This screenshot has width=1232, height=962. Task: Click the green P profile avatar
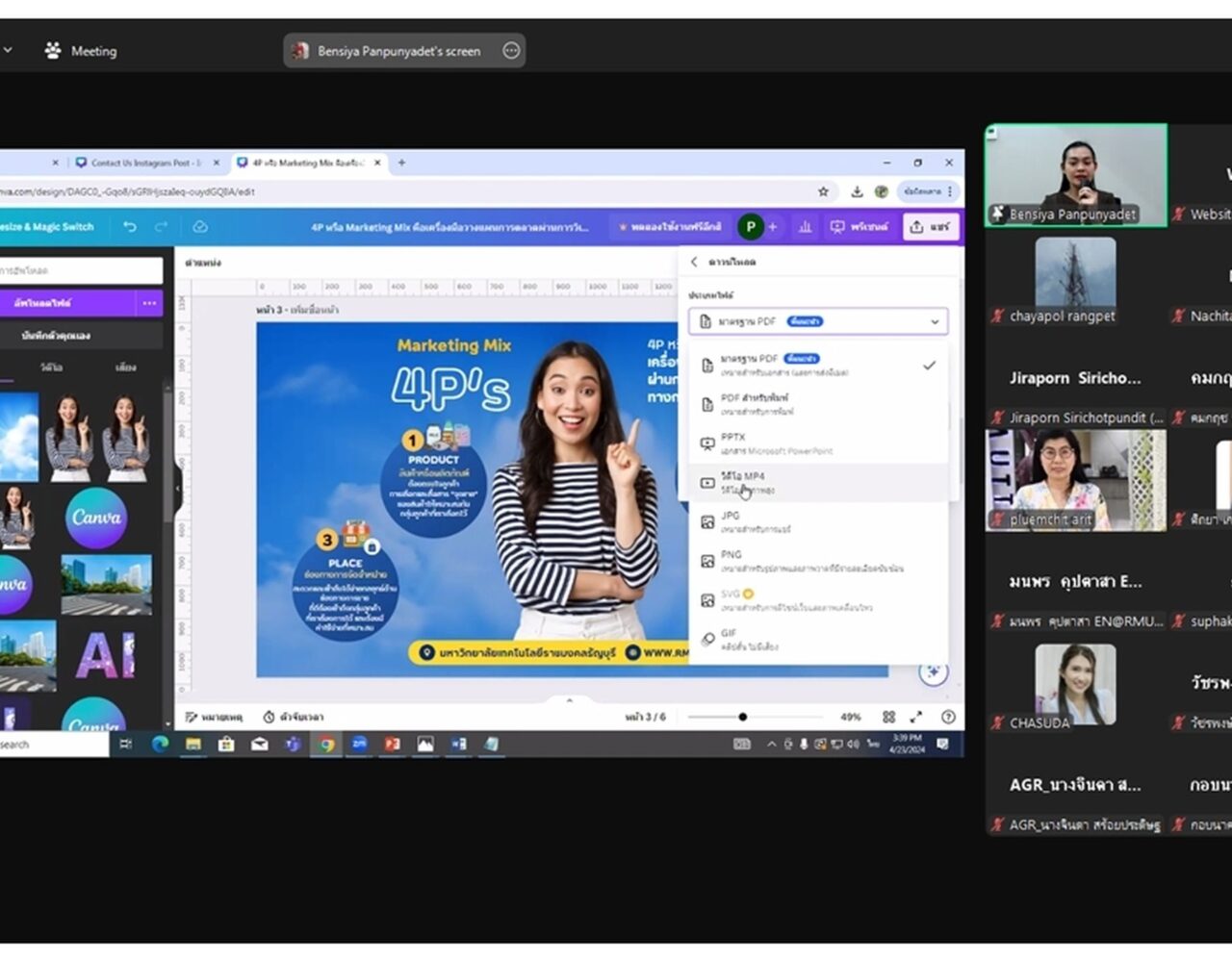coord(751,227)
